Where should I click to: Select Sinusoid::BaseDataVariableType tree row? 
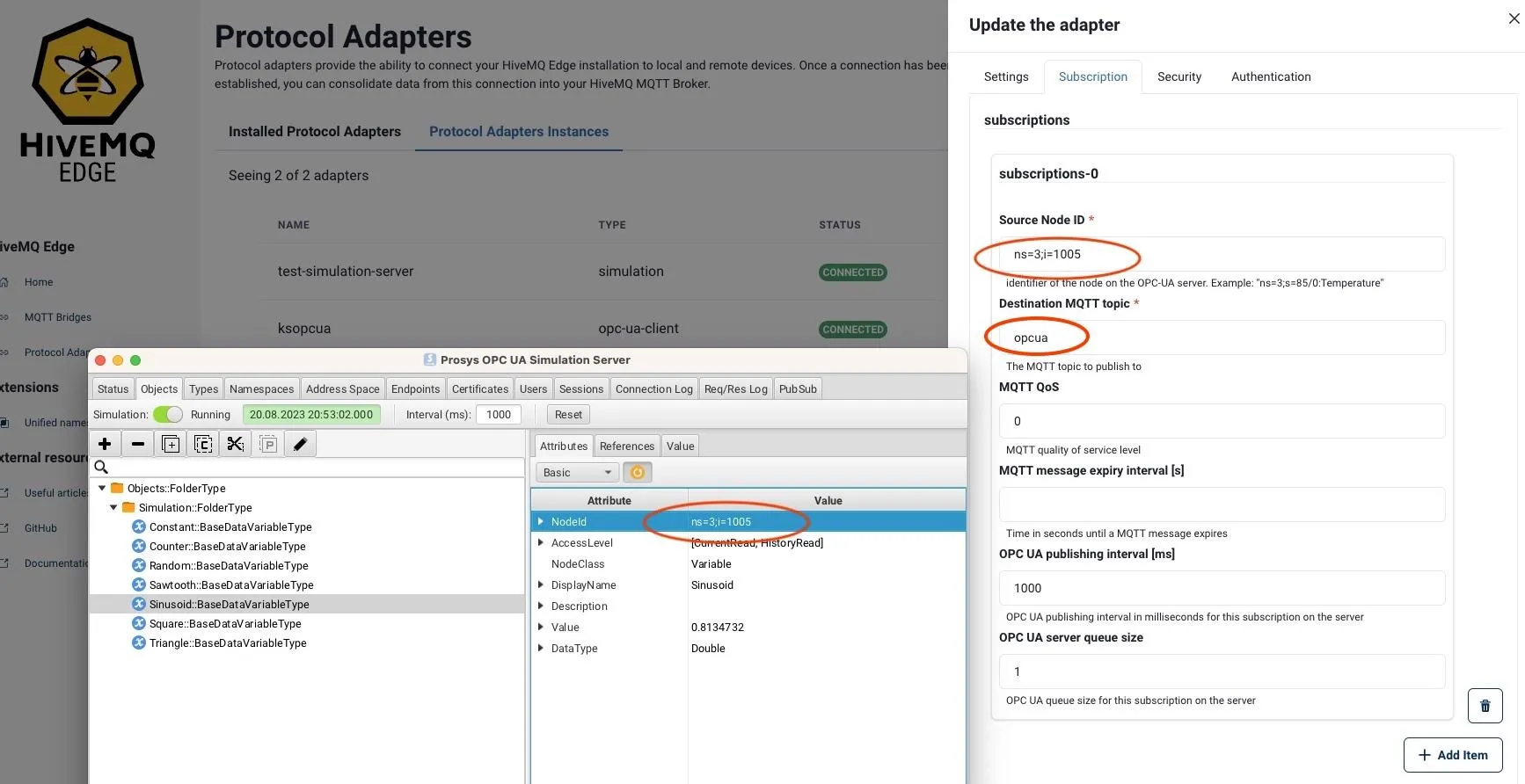[307, 604]
